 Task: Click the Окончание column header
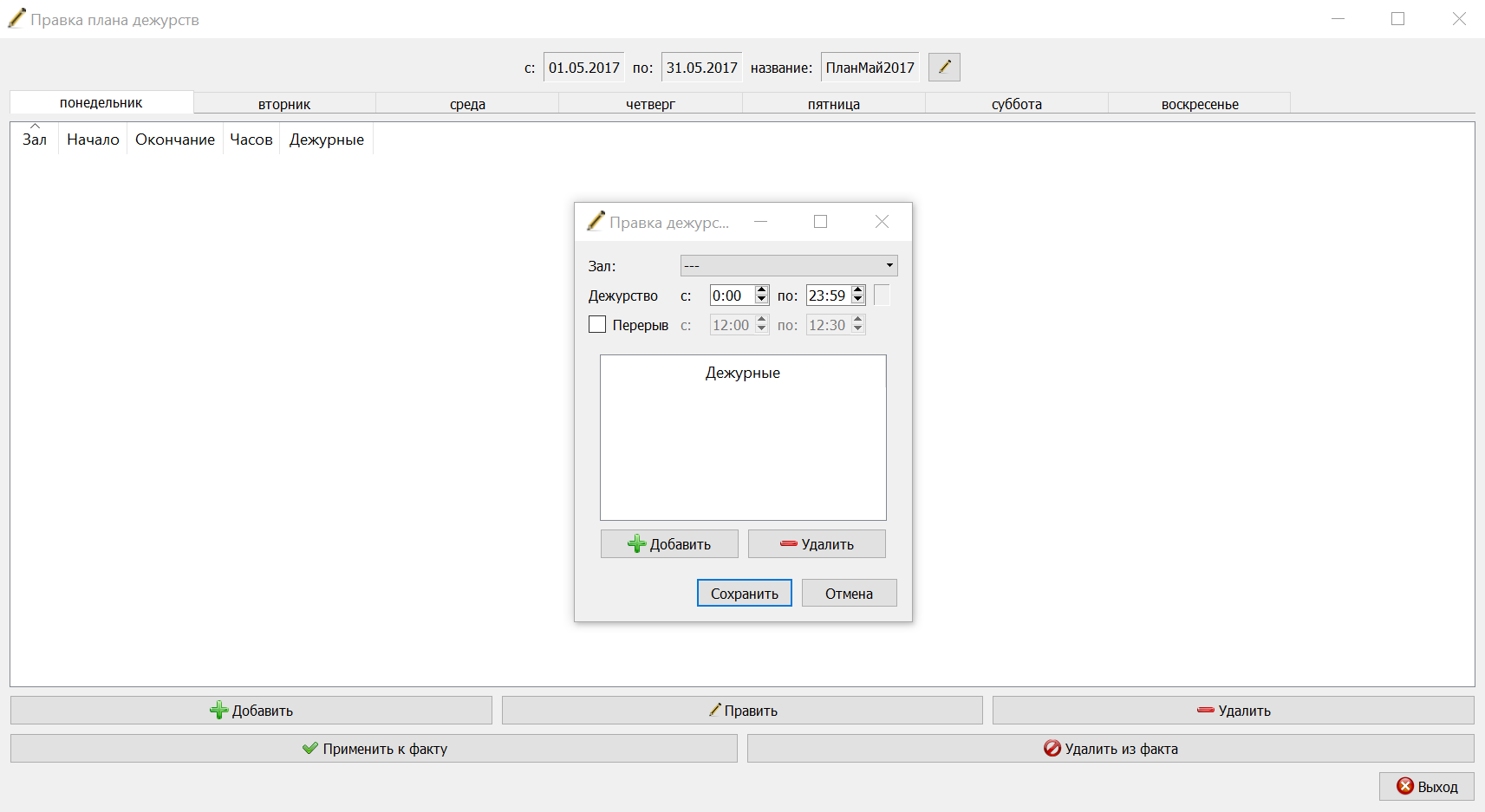point(175,139)
